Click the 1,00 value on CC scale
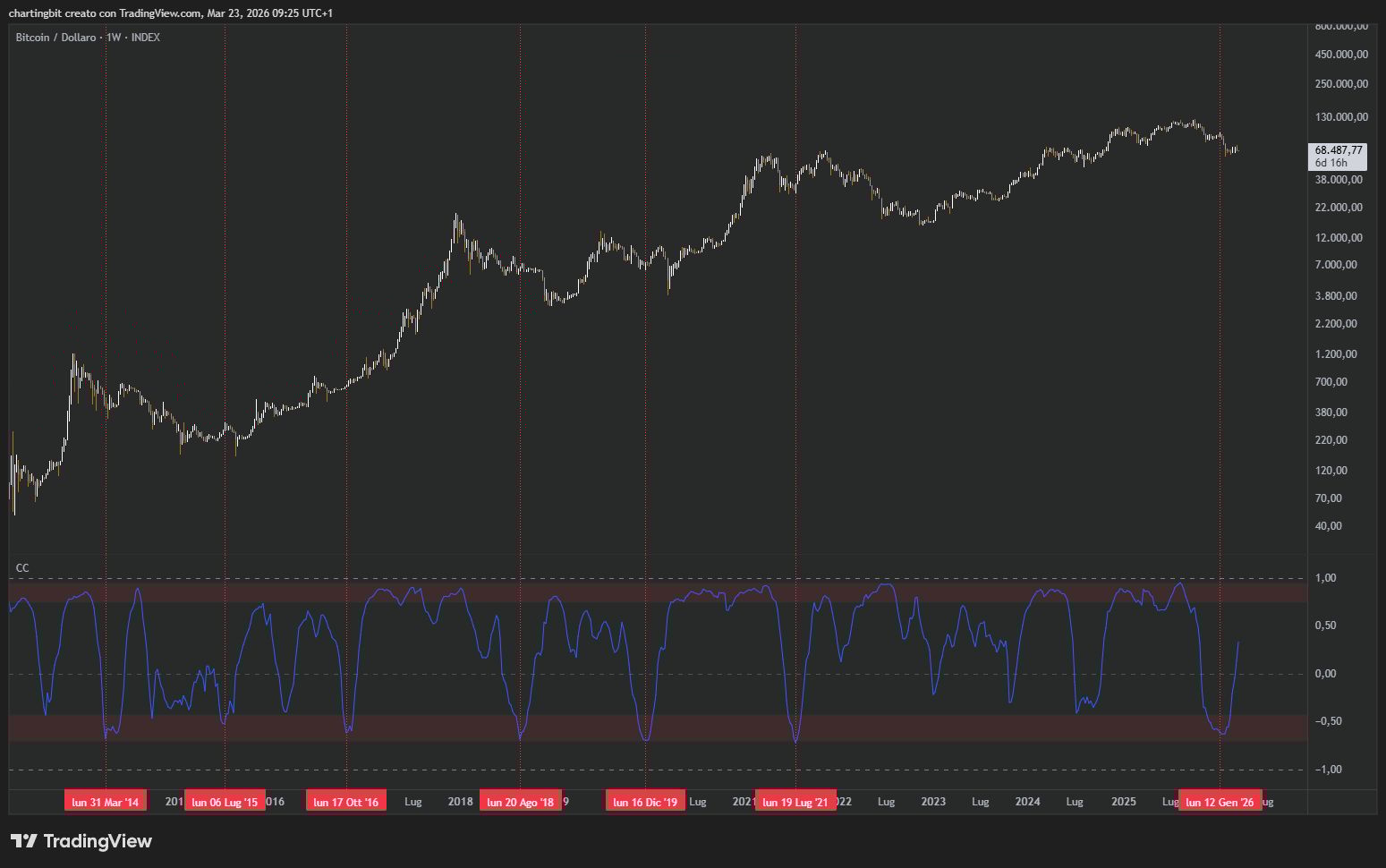 coord(1325,578)
